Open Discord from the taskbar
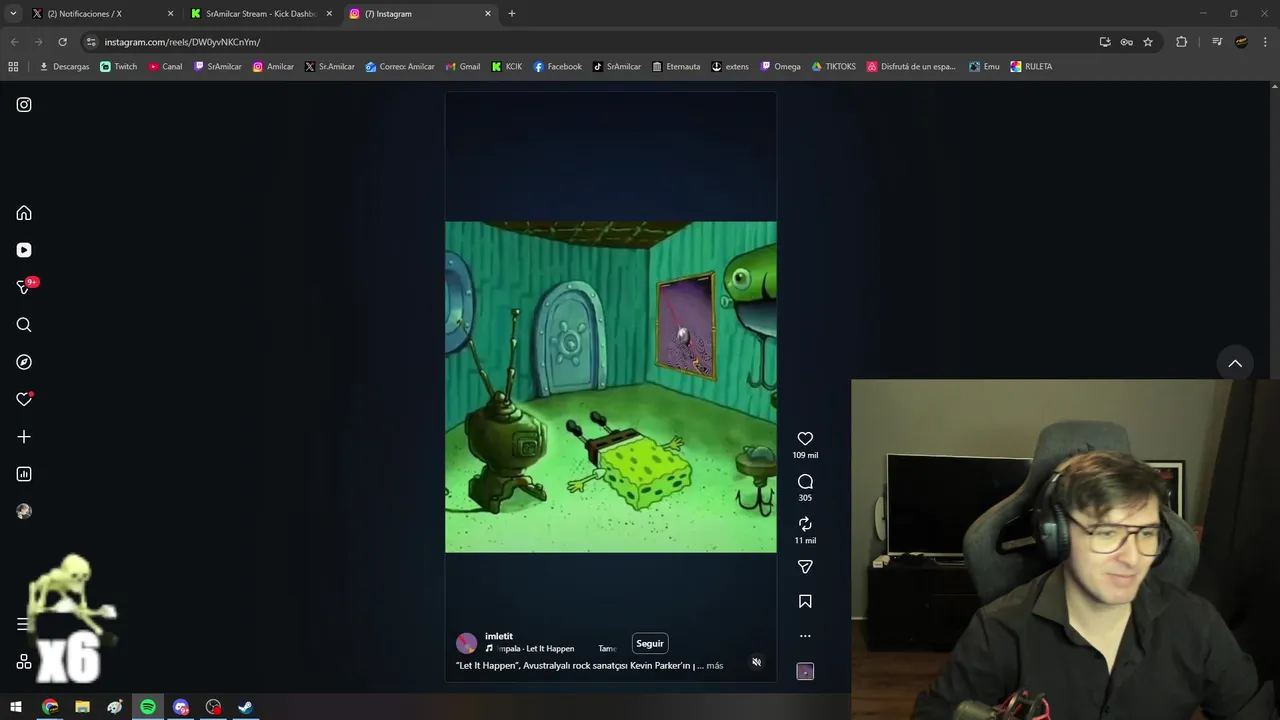The image size is (1280, 720). tap(181, 707)
